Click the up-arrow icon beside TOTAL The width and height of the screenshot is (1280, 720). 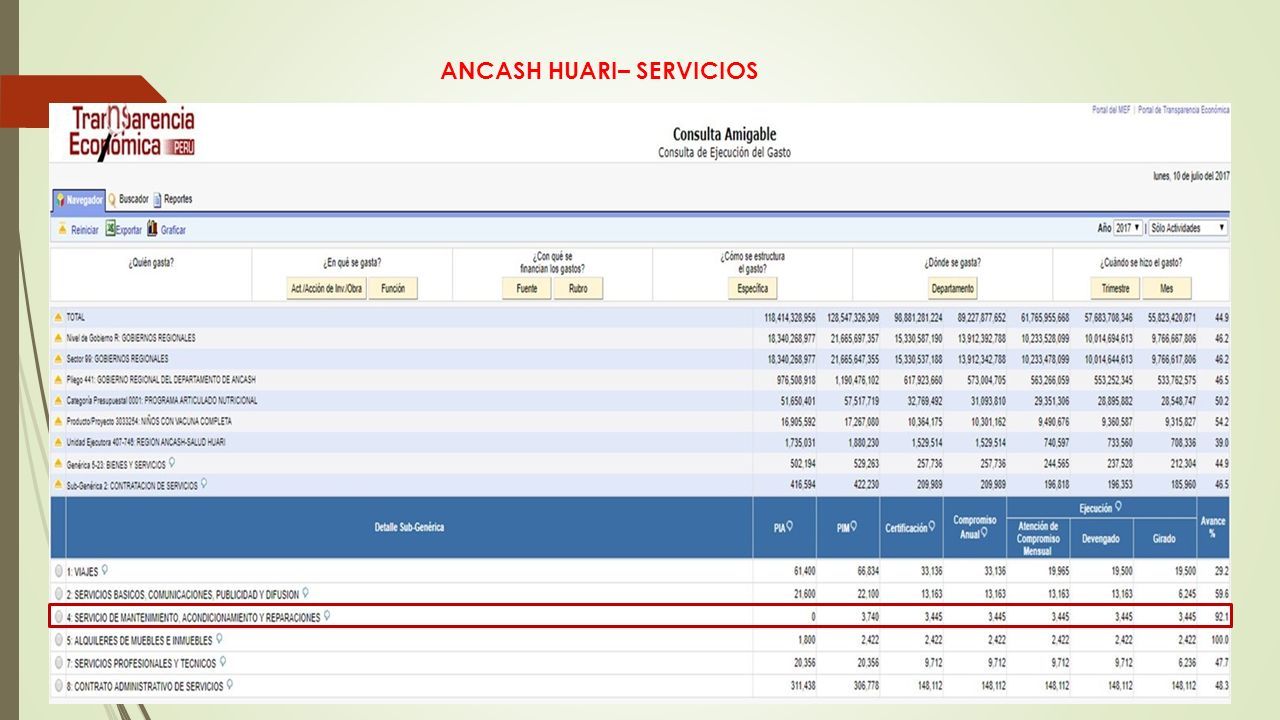point(58,317)
